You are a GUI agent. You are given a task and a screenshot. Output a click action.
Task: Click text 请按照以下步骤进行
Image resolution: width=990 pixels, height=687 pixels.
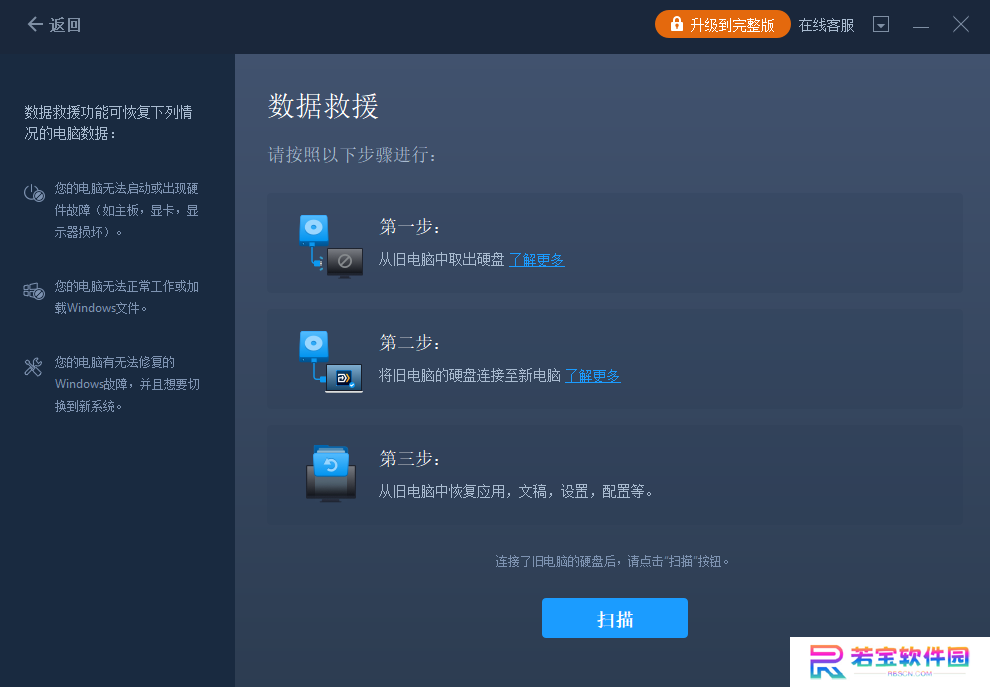352,155
